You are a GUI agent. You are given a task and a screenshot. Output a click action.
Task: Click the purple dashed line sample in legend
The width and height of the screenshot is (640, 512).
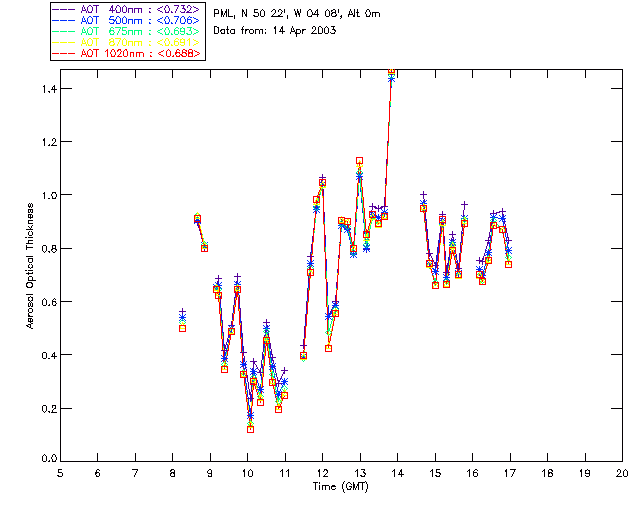[x=64, y=9]
